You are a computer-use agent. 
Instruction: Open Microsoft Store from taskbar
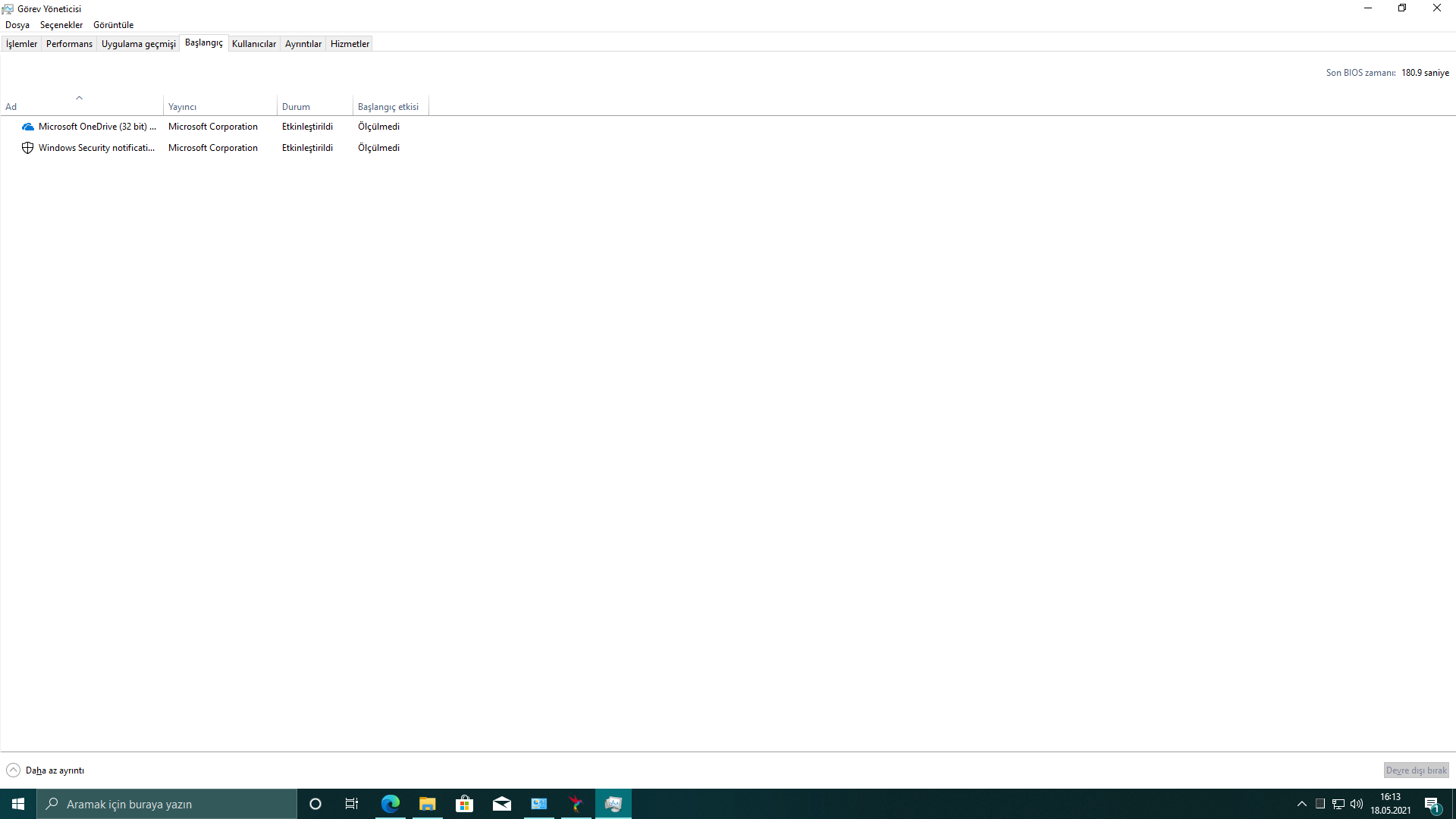[x=465, y=804]
